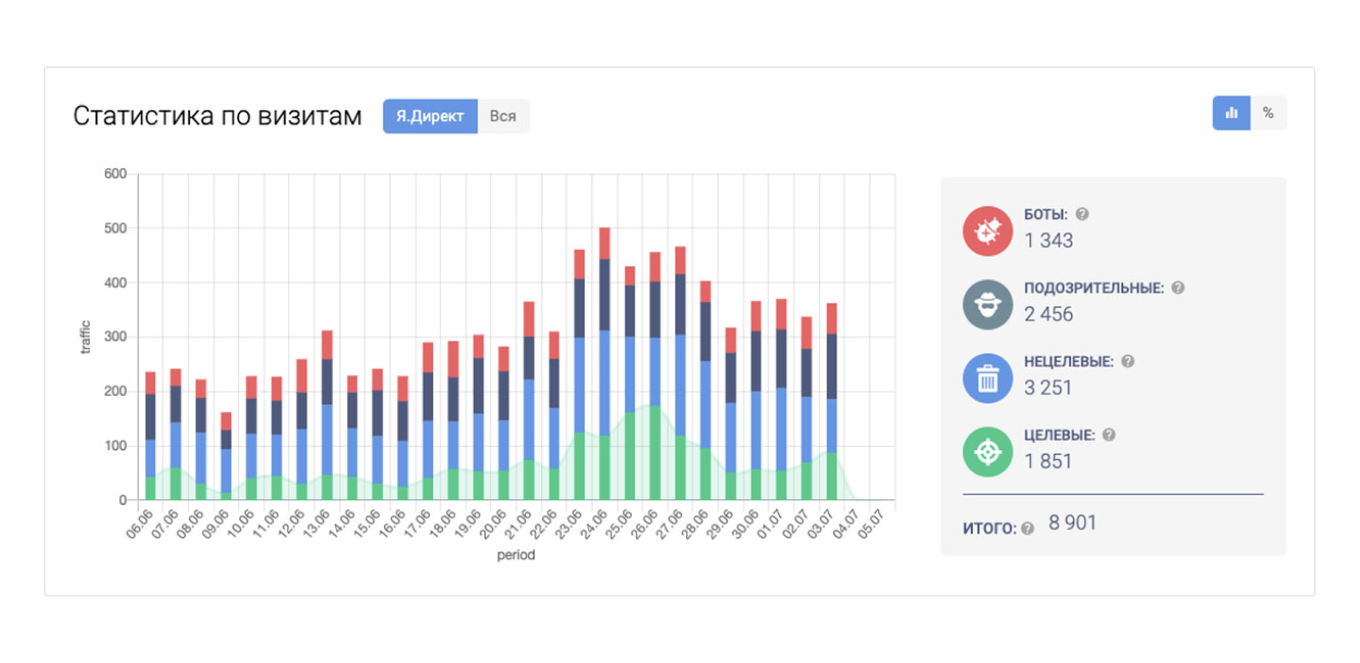This screenshot has height=663, width=1360.
Task: Click the 05.07 date label on axis
Action: (x=872, y=524)
